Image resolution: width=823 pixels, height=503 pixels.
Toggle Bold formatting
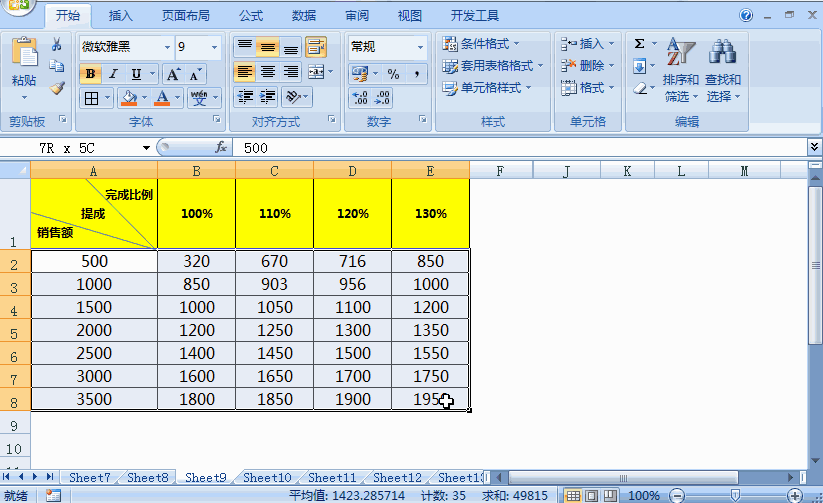click(90, 74)
